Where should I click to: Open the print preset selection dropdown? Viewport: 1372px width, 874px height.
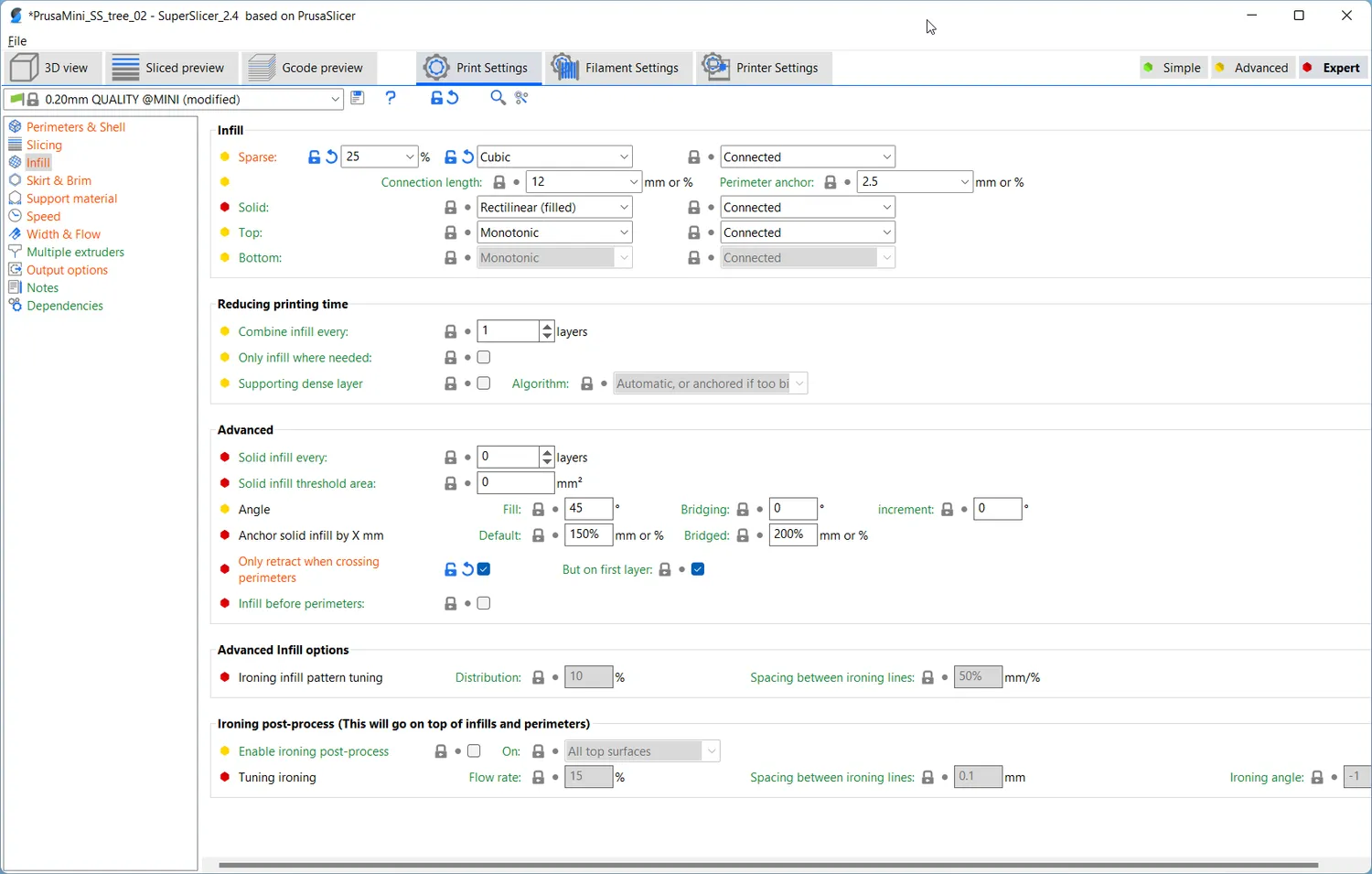[174, 99]
